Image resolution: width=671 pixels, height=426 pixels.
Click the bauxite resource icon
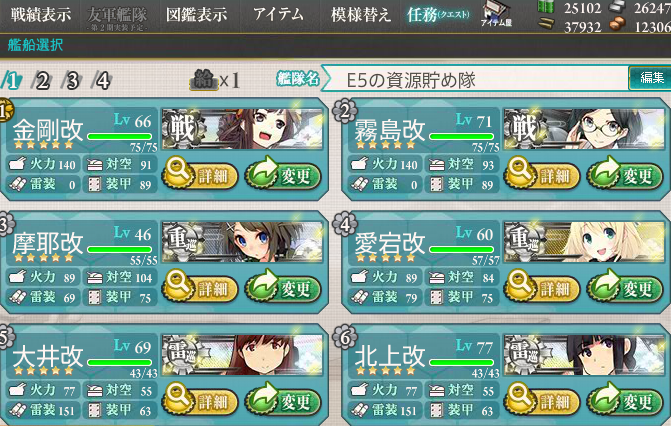coord(618,25)
